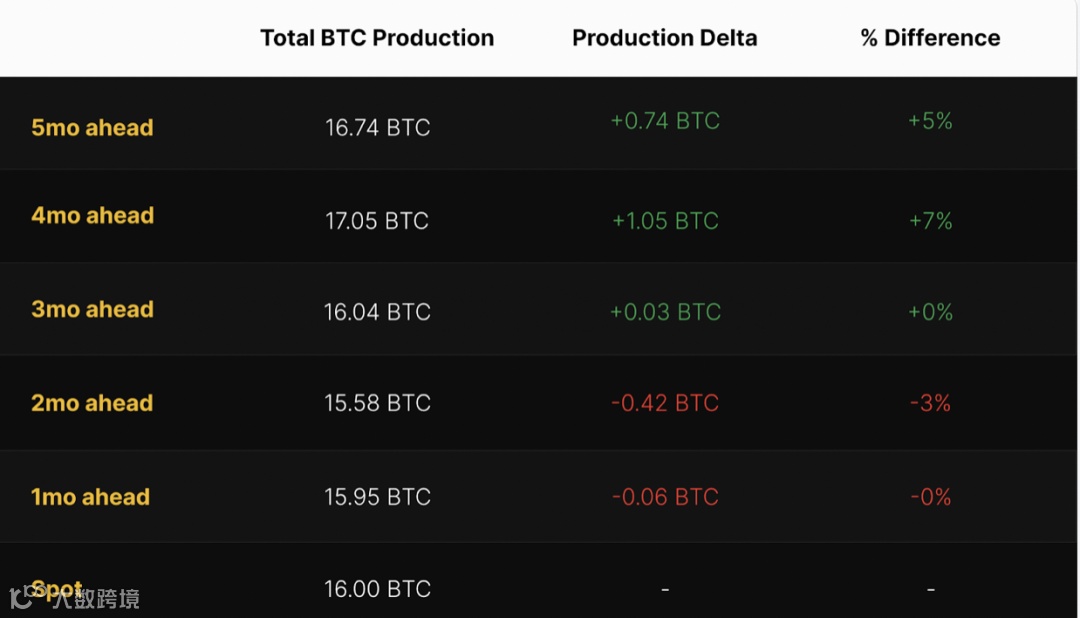Select the 5mo ahead row label
Viewport: 1080px width, 618px height.
tap(92, 128)
